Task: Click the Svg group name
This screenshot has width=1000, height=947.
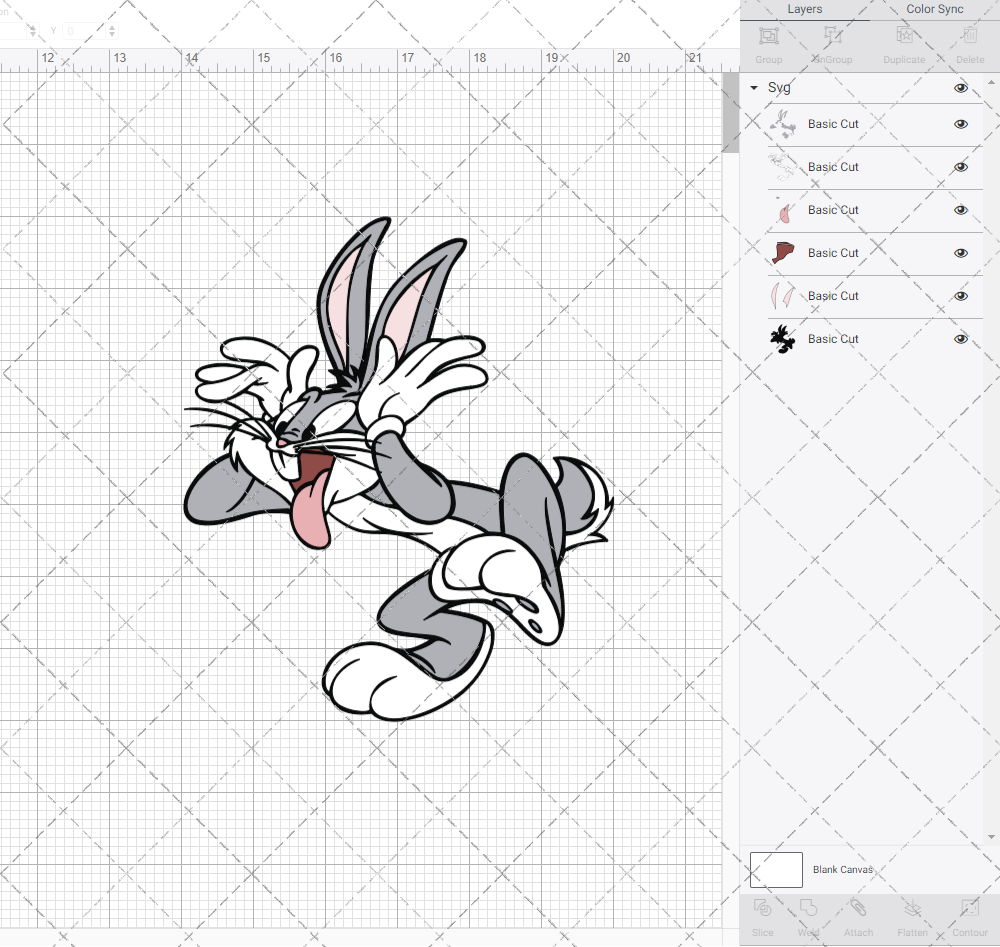Action: [x=779, y=87]
